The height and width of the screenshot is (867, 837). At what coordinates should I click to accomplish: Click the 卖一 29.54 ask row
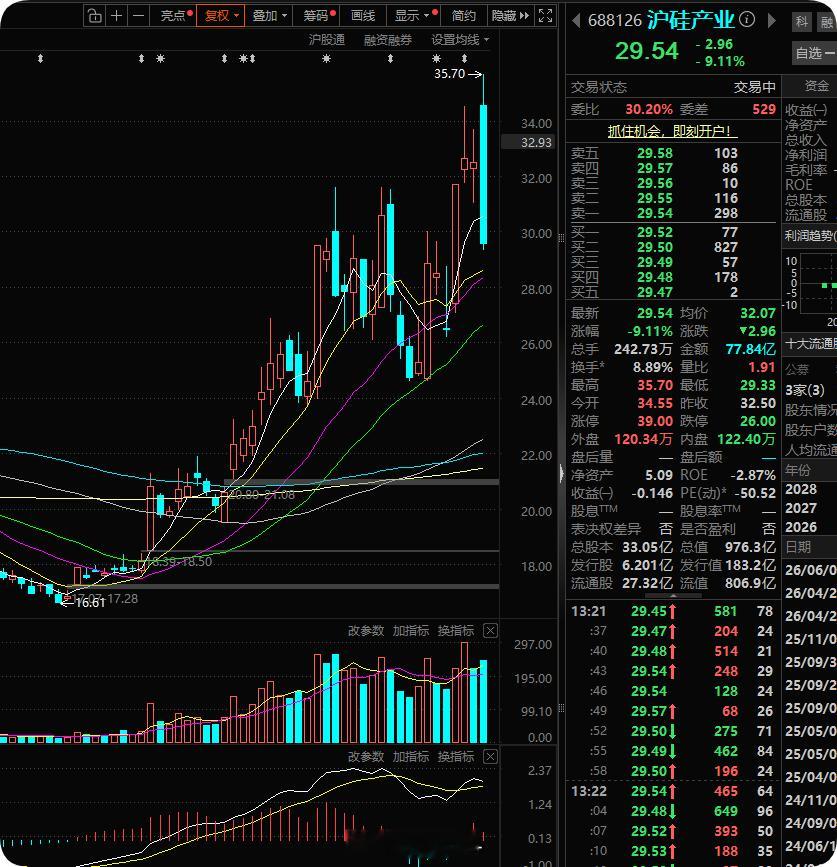click(672, 213)
